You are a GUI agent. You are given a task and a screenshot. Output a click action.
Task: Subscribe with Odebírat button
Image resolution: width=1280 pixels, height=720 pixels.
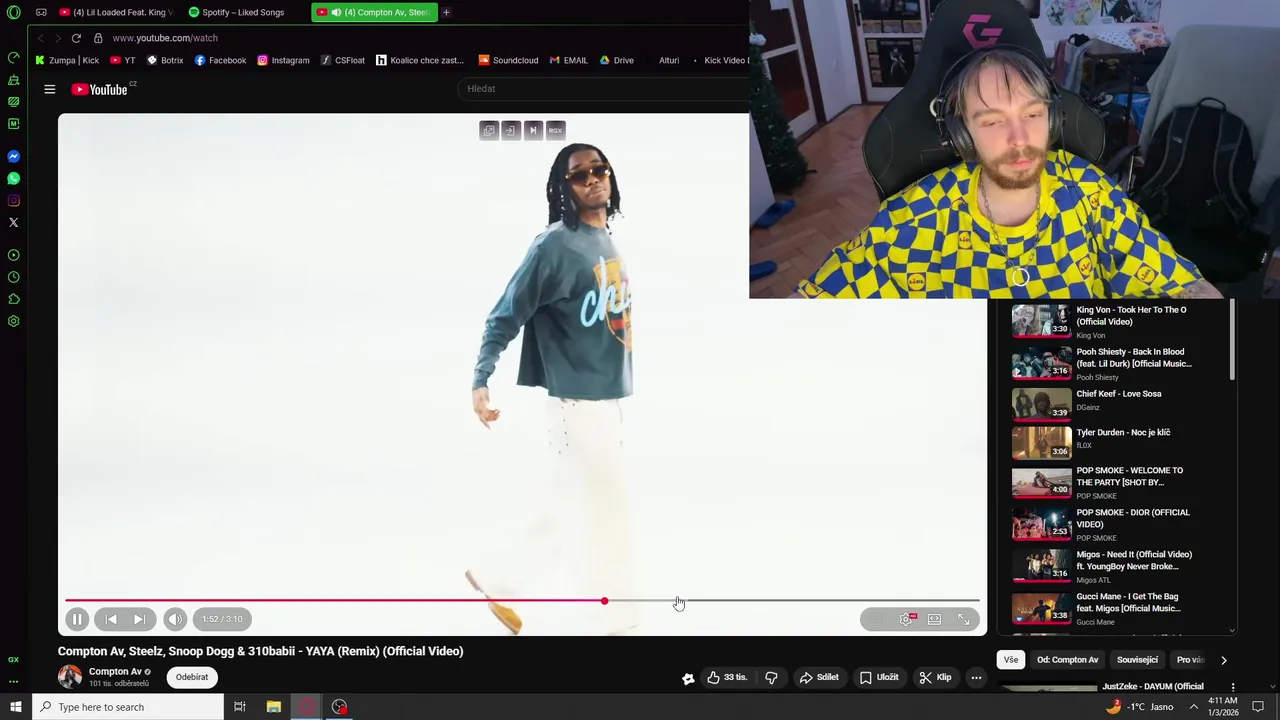(x=192, y=677)
